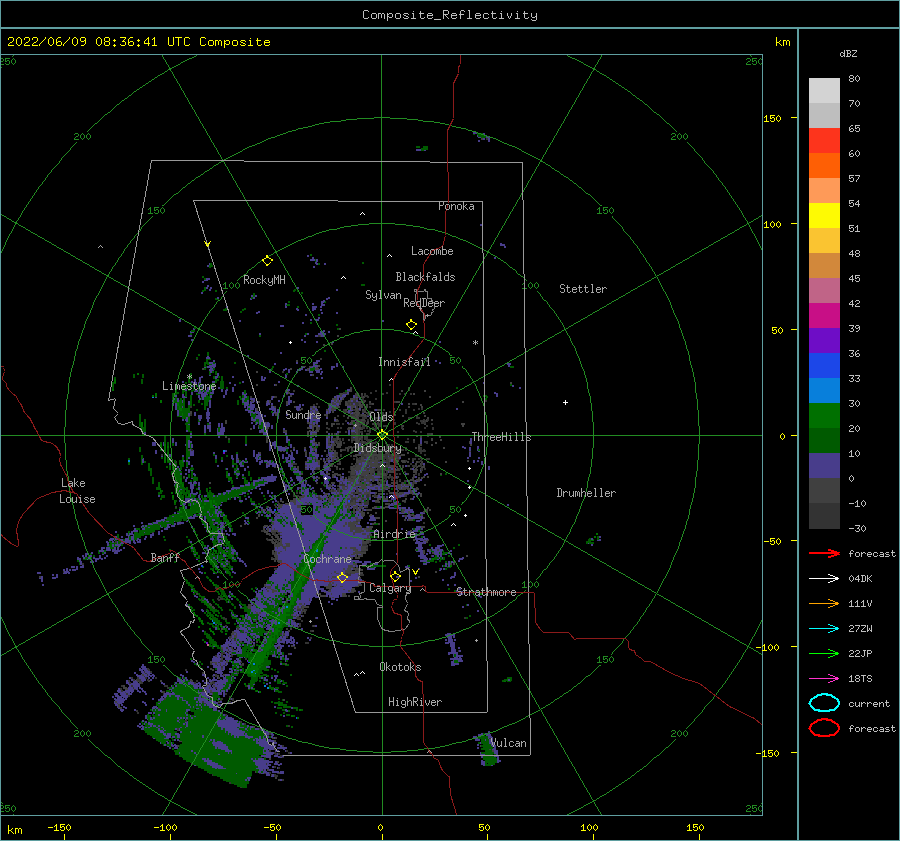This screenshot has height=841, width=900.
Task: Click the ThreeHills city label
Action: pyautogui.click(x=502, y=437)
